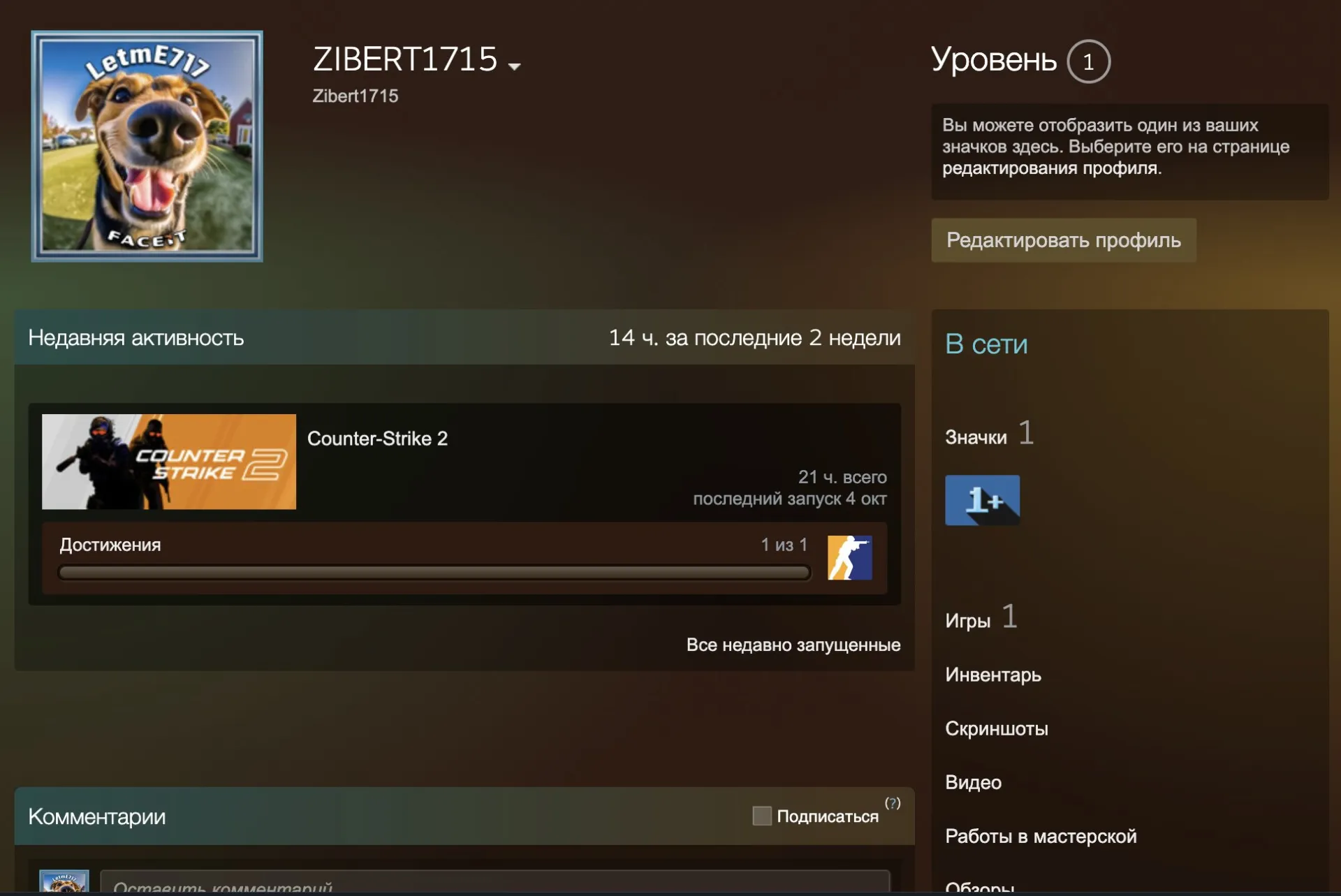
Task: Click the Zibert1715 real name text
Action: tap(356, 96)
